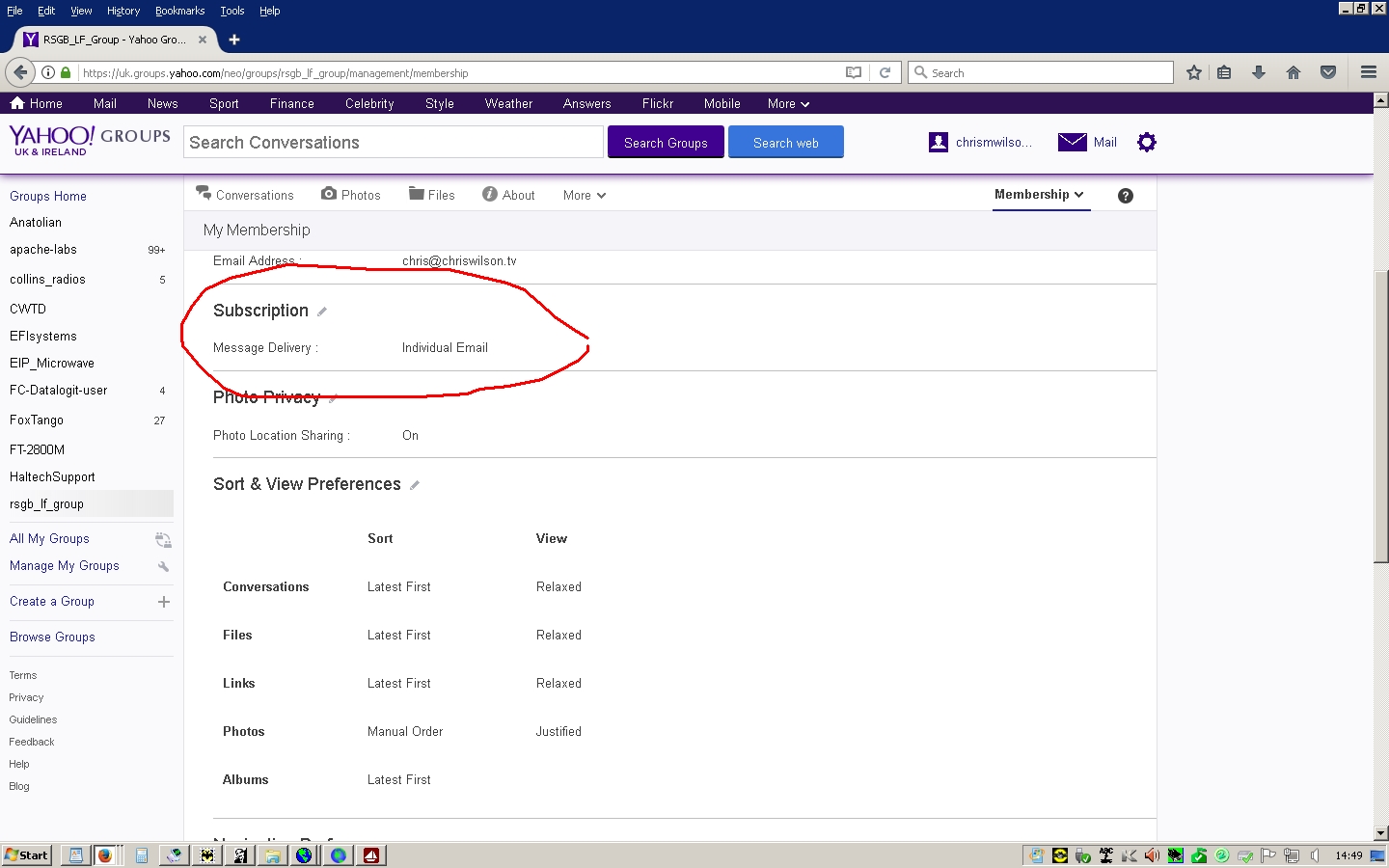Open the Tools menu

tap(232, 11)
